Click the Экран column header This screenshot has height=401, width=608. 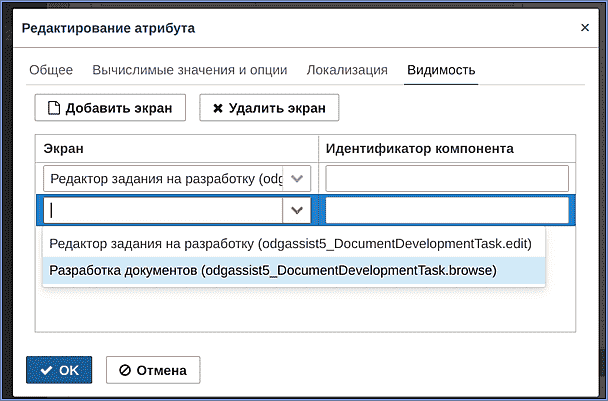click(176, 149)
